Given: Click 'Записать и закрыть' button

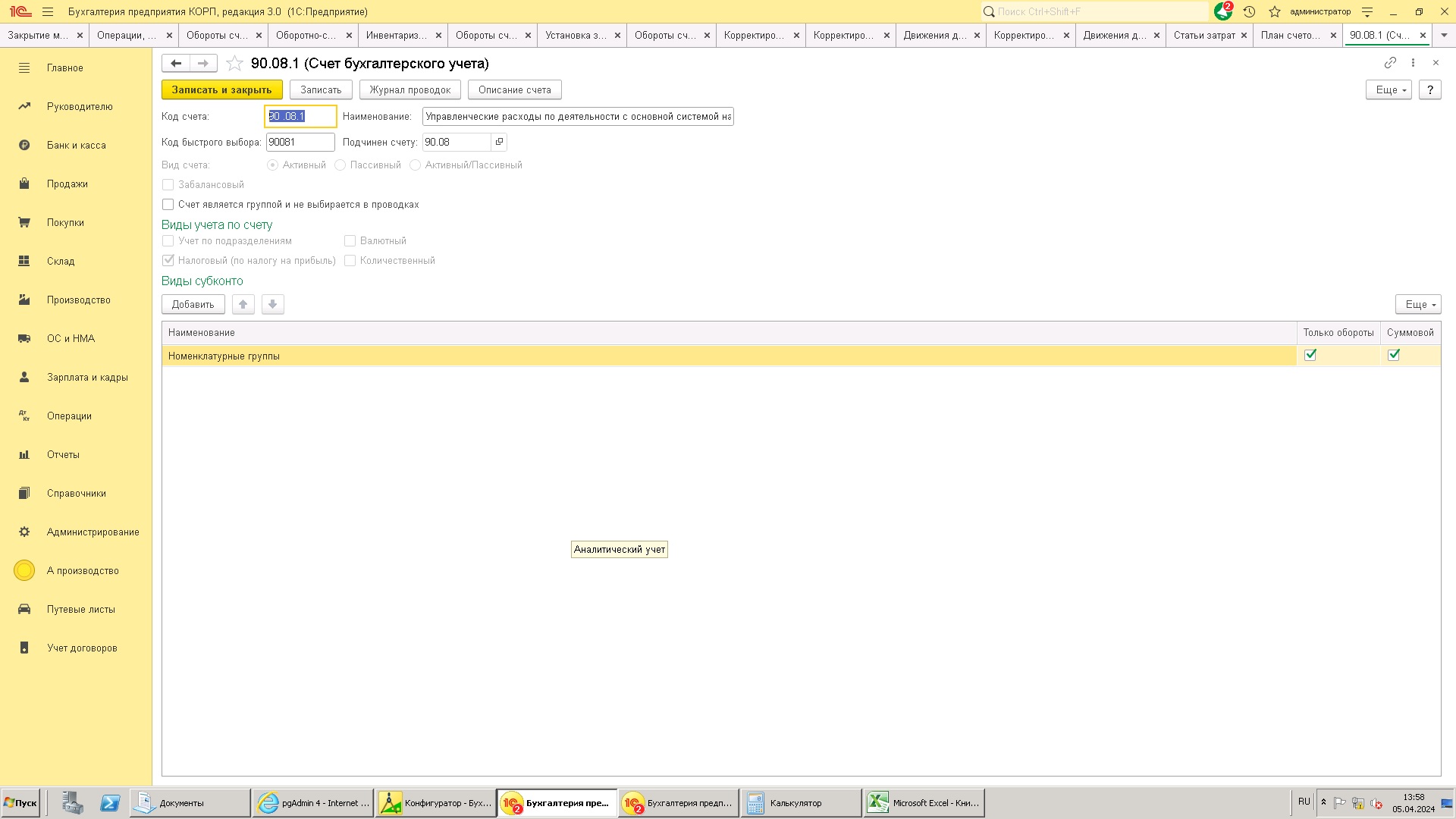Looking at the screenshot, I should coord(221,89).
